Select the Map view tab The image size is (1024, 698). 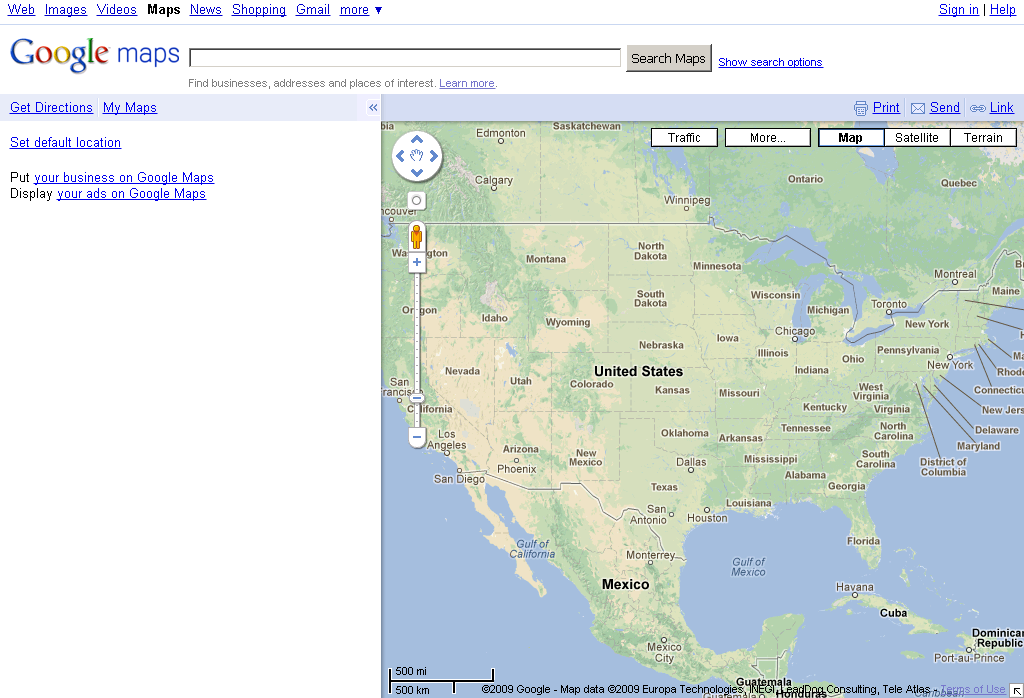[850, 137]
